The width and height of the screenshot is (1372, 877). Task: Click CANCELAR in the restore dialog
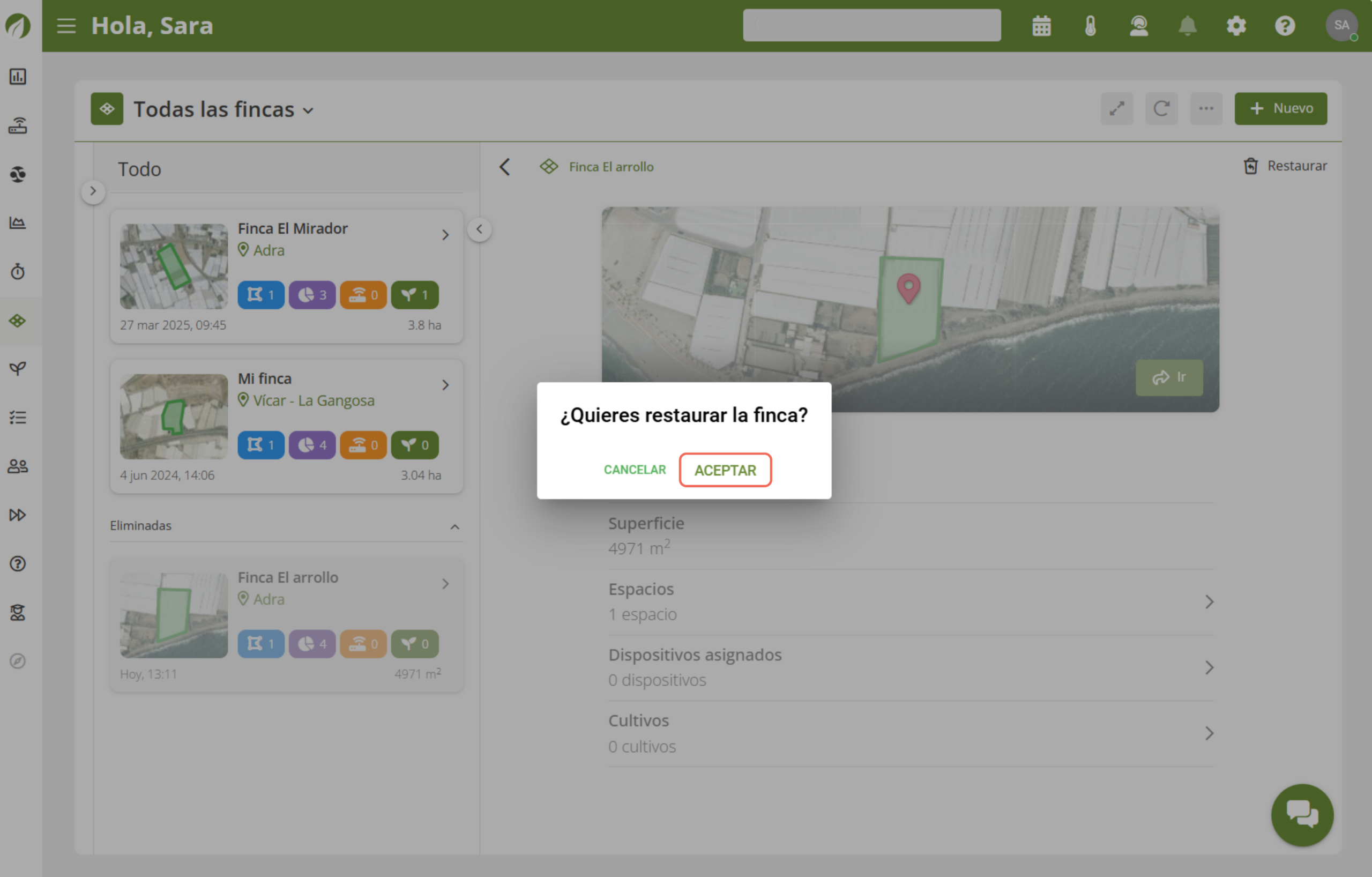[634, 470]
